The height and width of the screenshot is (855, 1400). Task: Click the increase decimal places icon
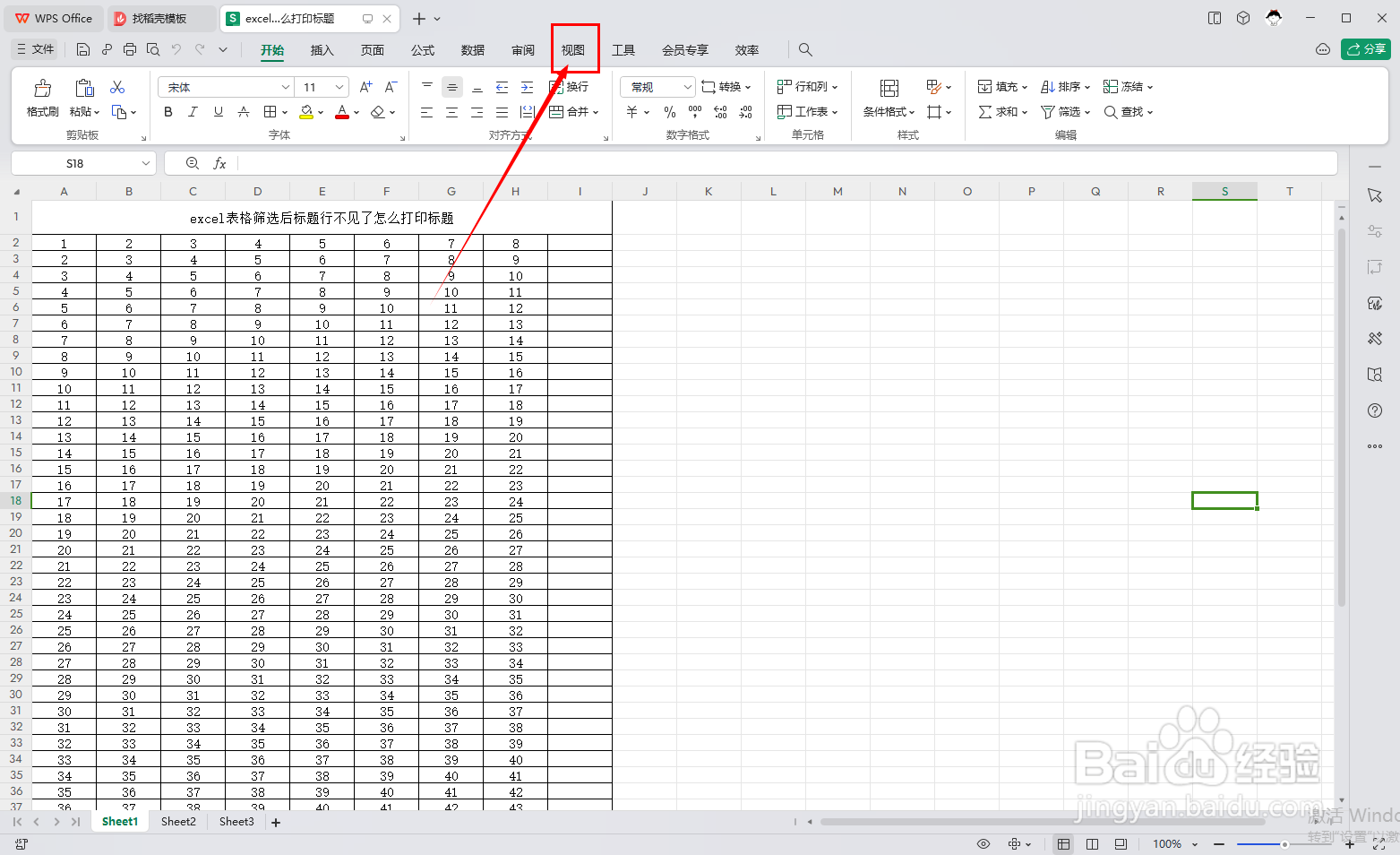[720, 112]
